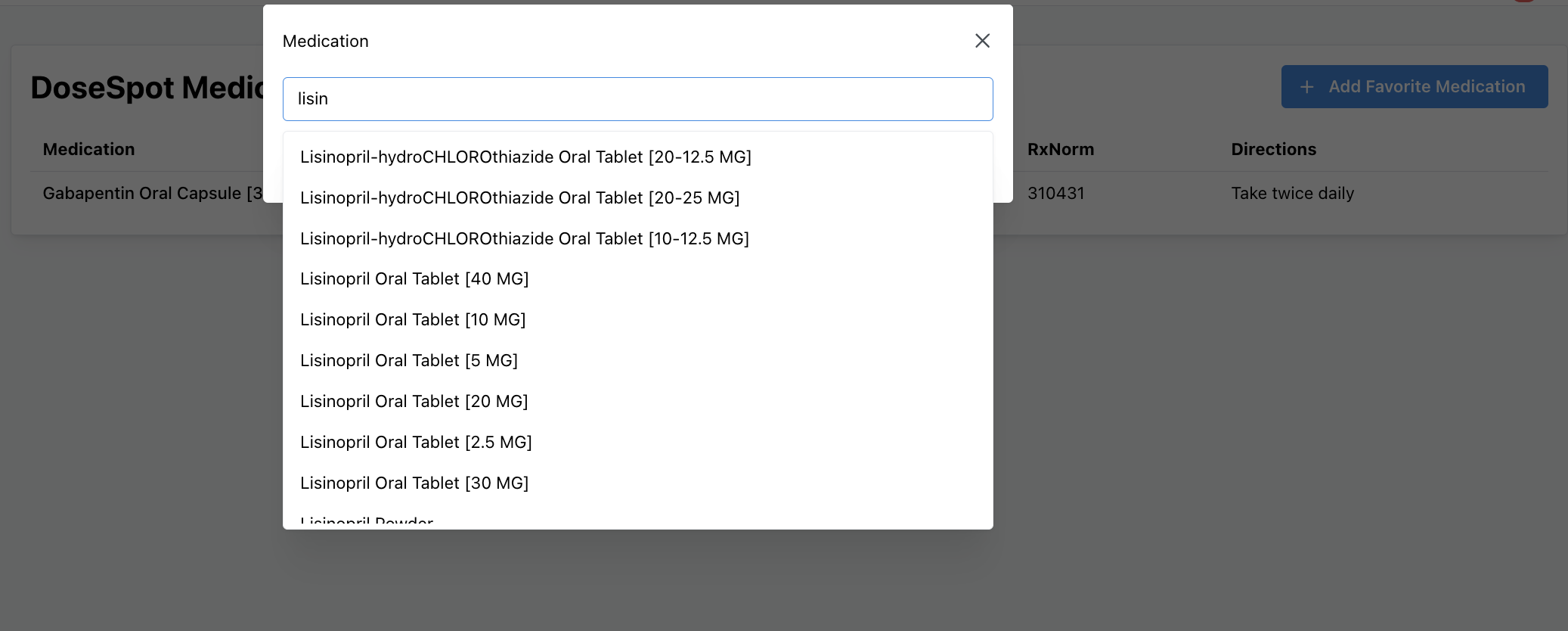1568x631 pixels.
Task: Click the medication search input field
Action: (x=637, y=99)
